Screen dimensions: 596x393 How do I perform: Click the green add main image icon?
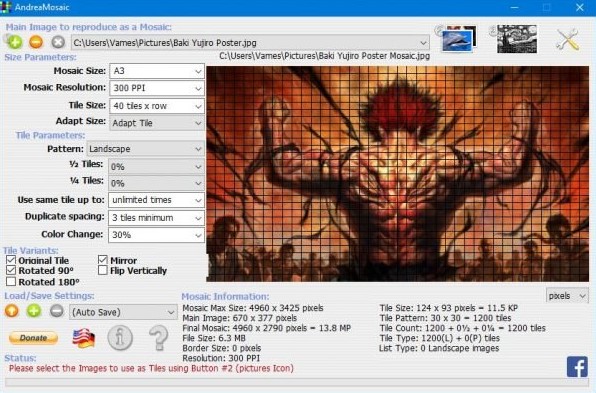coord(15,42)
